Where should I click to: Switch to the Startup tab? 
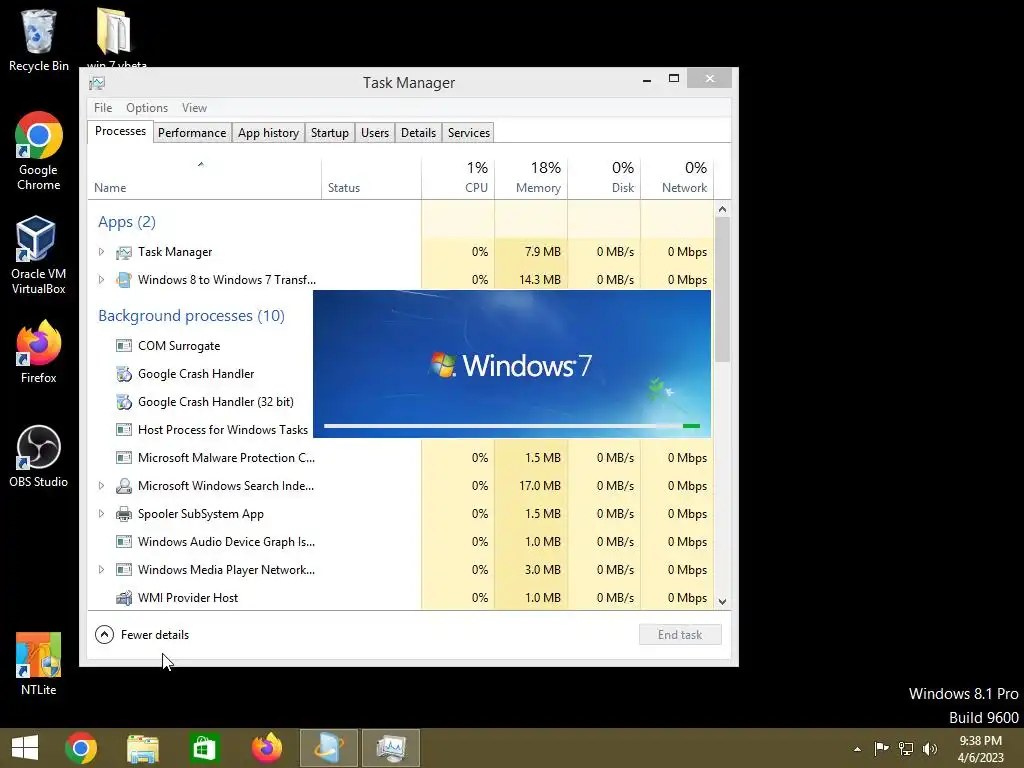pos(330,133)
